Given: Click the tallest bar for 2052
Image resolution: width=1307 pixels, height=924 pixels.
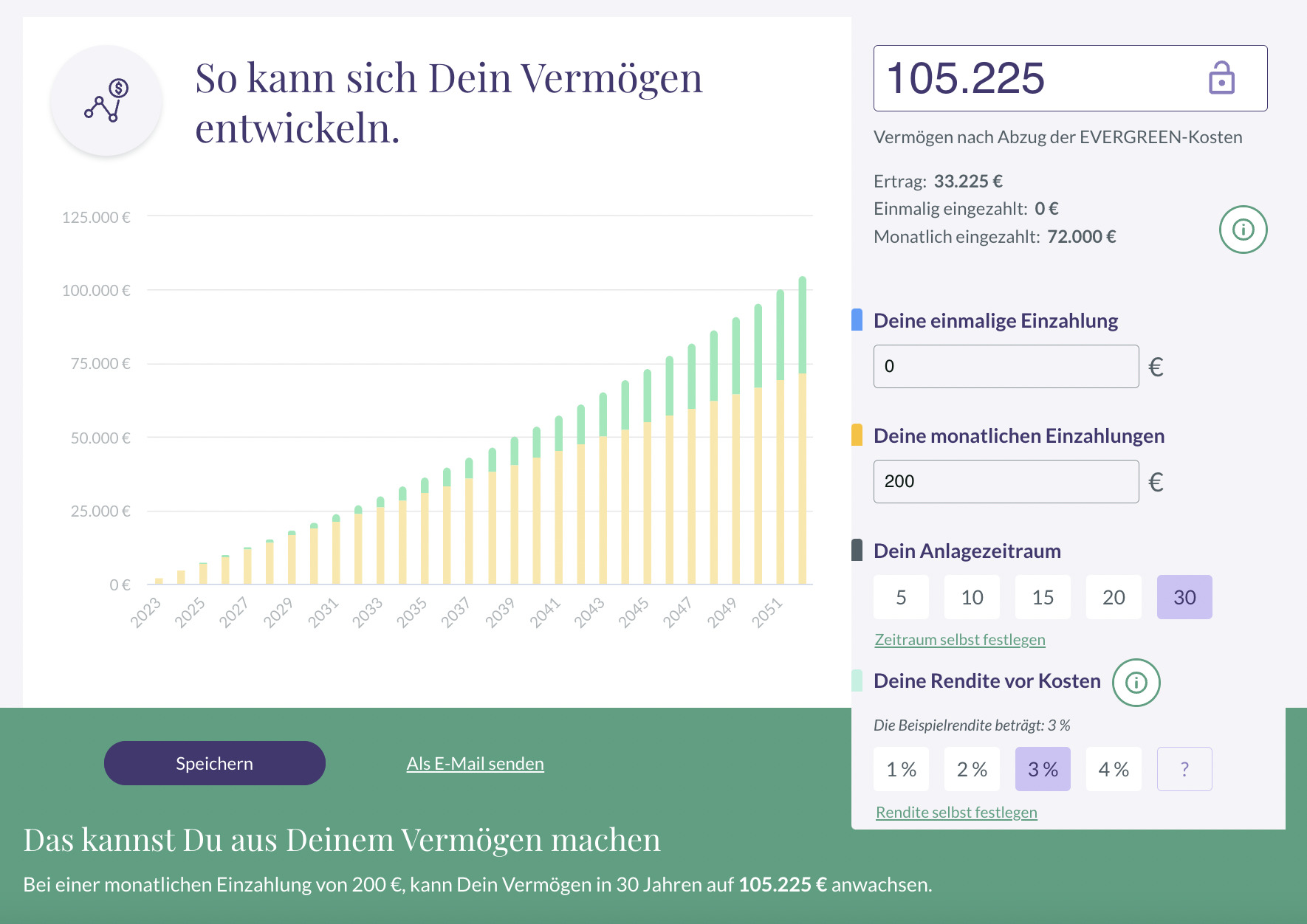Looking at the screenshot, I should coord(802,430).
